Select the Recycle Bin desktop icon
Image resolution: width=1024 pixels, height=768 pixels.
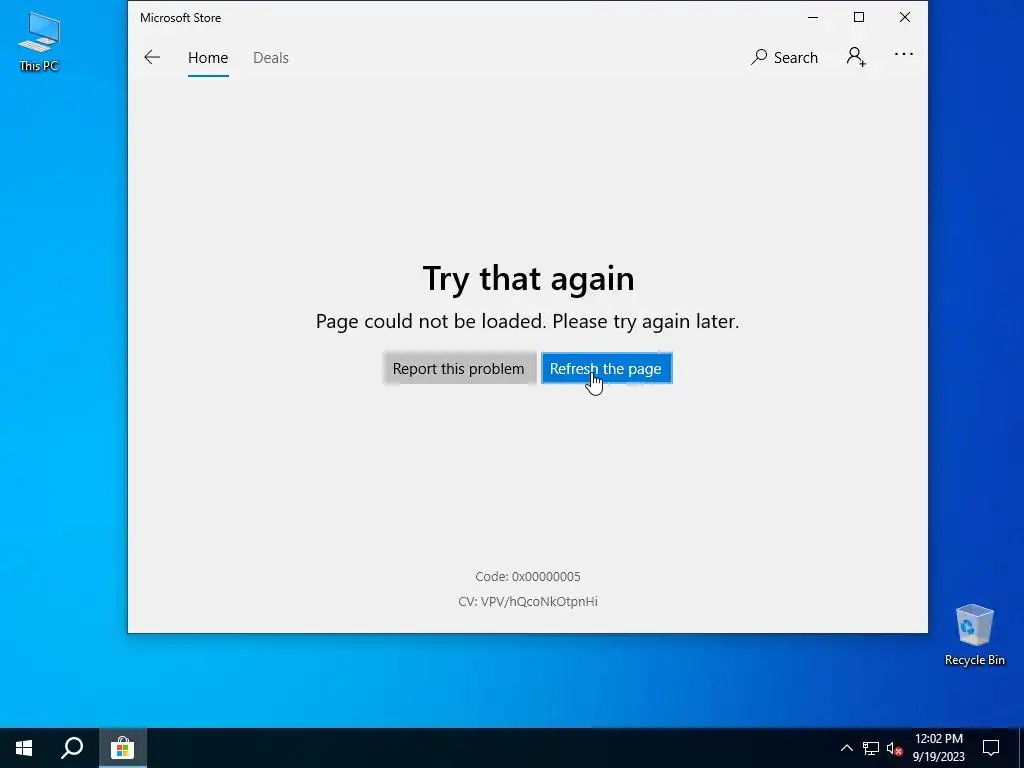click(974, 635)
